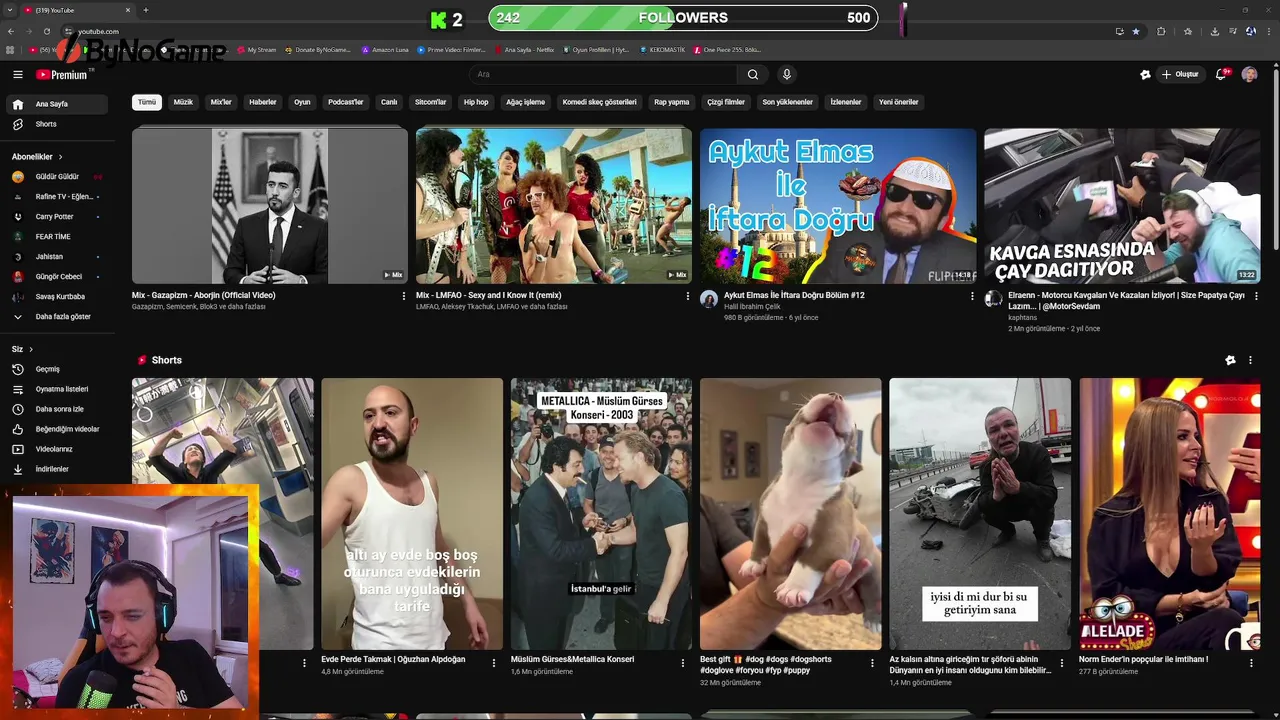Open Rafine TV subscription link
The height and width of the screenshot is (720, 1280).
pos(58,197)
